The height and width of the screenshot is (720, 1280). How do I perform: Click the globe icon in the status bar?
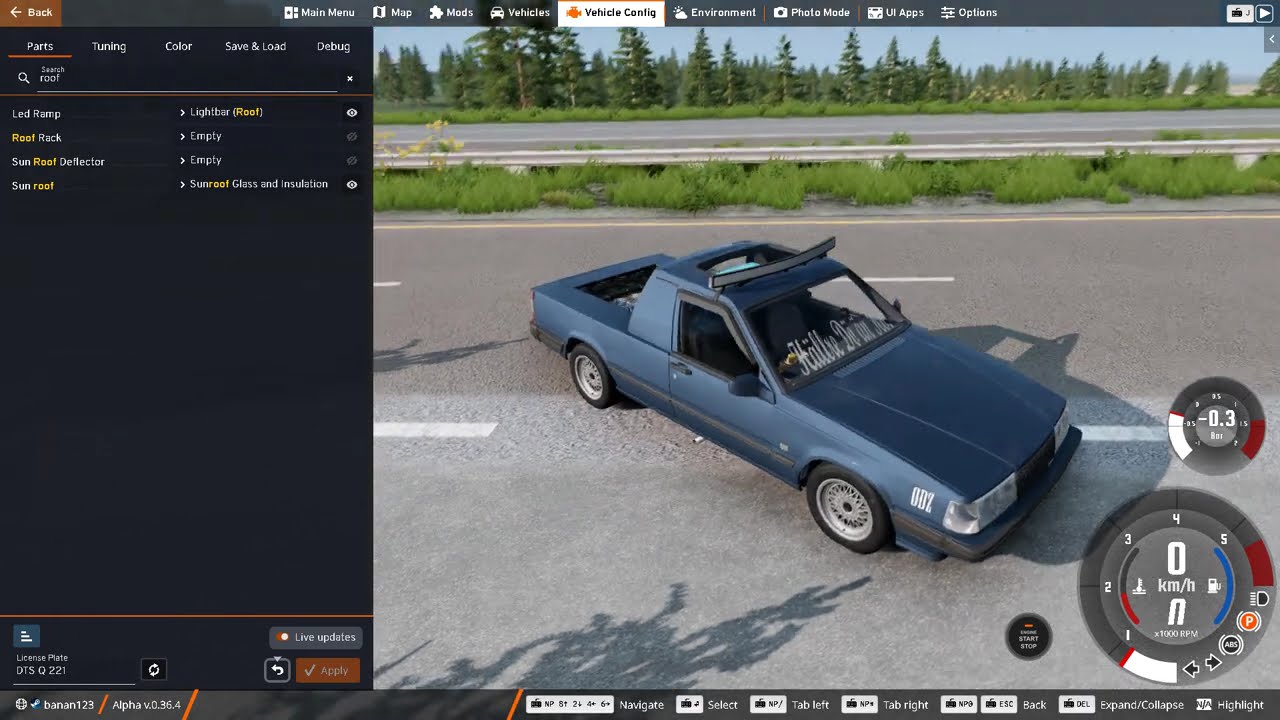[21, 705]
